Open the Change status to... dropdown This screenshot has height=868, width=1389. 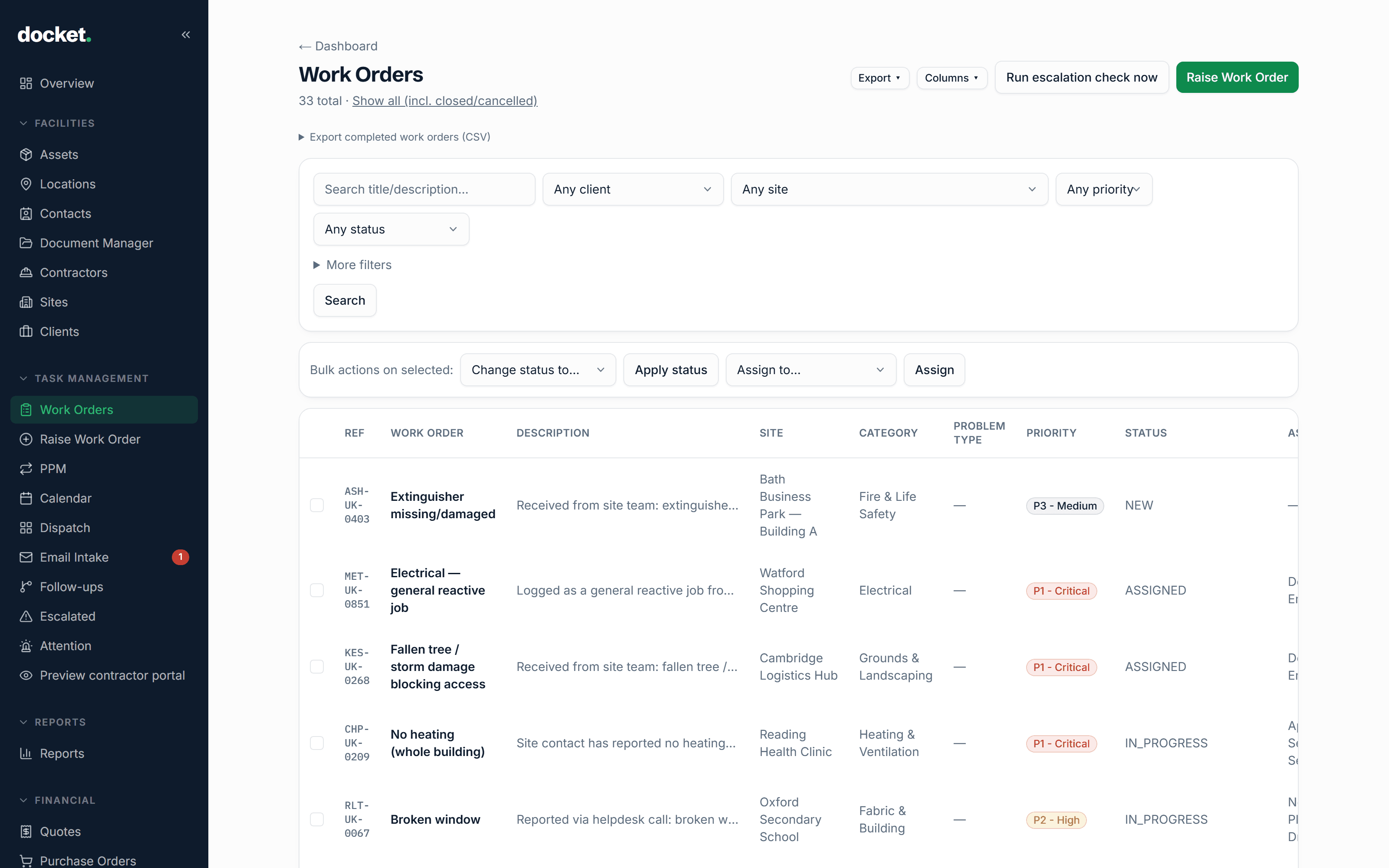538,370
